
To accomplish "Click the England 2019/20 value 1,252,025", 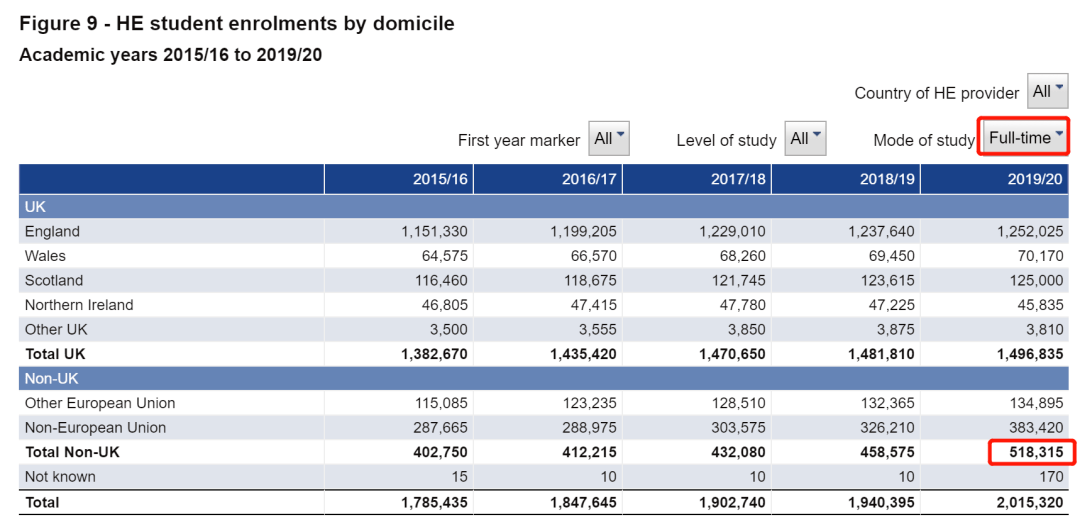I will pos(1030,231).
